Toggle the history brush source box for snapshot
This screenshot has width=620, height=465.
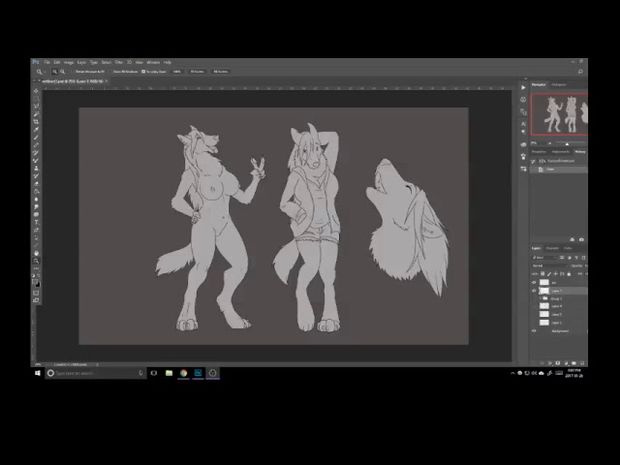[x=533, y=161]
